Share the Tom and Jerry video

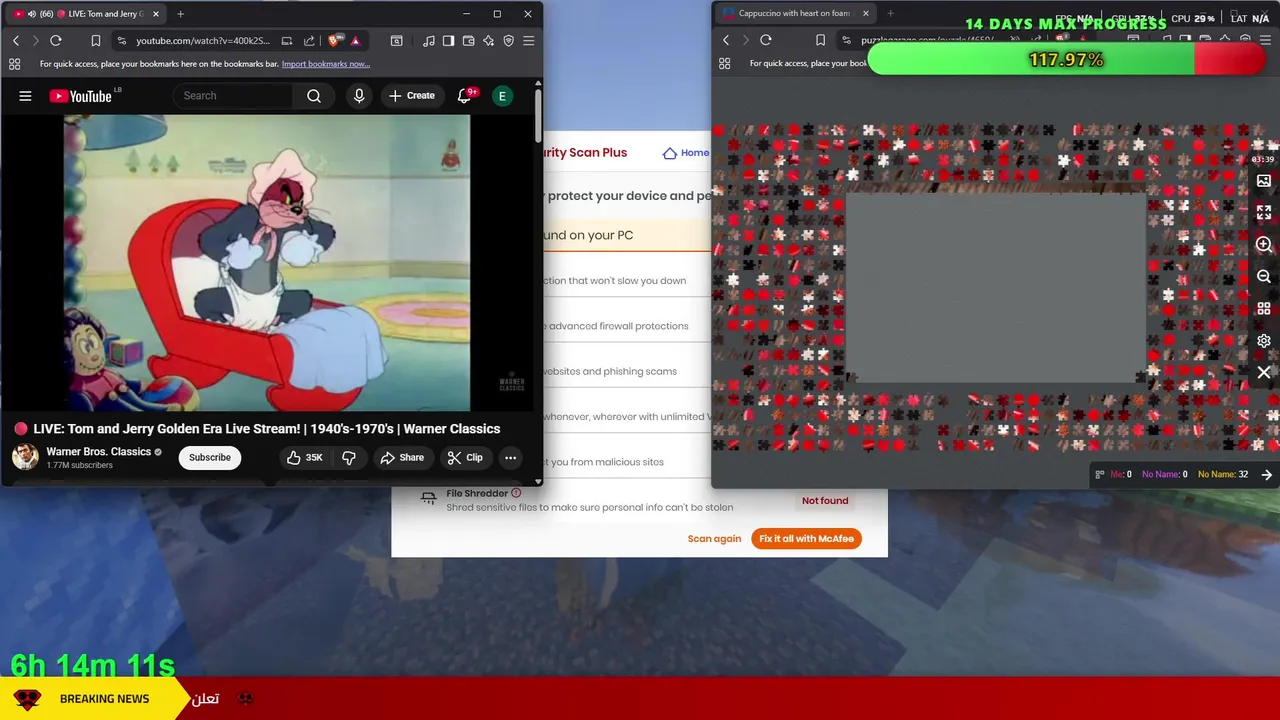[401, 458]
